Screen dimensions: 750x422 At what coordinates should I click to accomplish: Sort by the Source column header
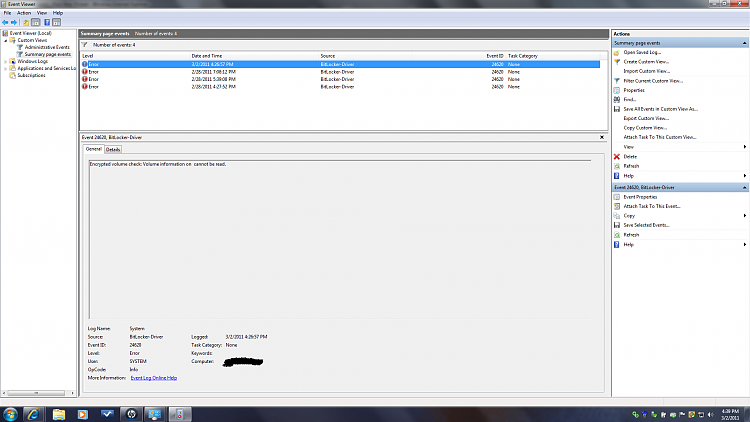click(x=365, y=56)
